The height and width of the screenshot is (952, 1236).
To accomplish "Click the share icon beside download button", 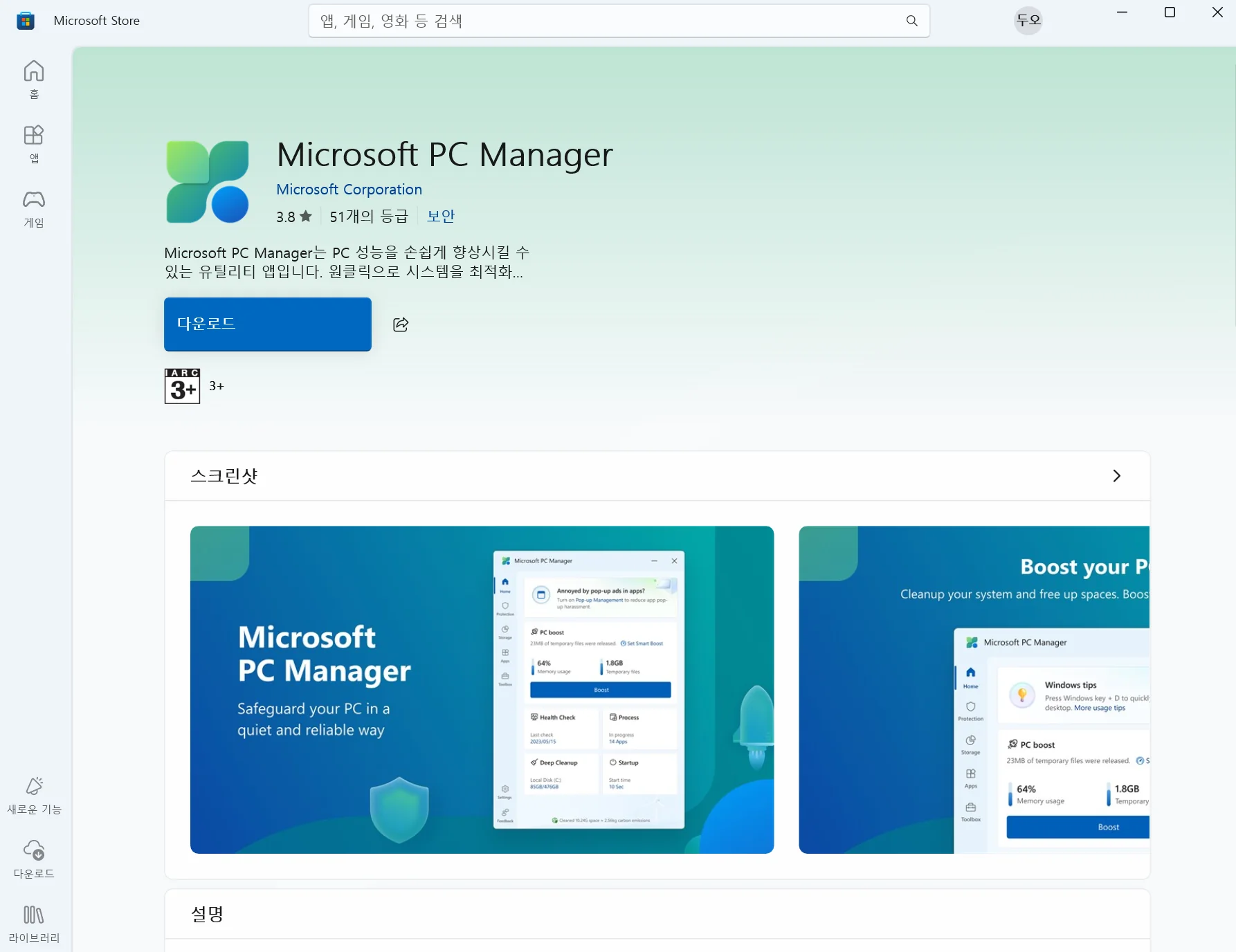I will point(401,324).
